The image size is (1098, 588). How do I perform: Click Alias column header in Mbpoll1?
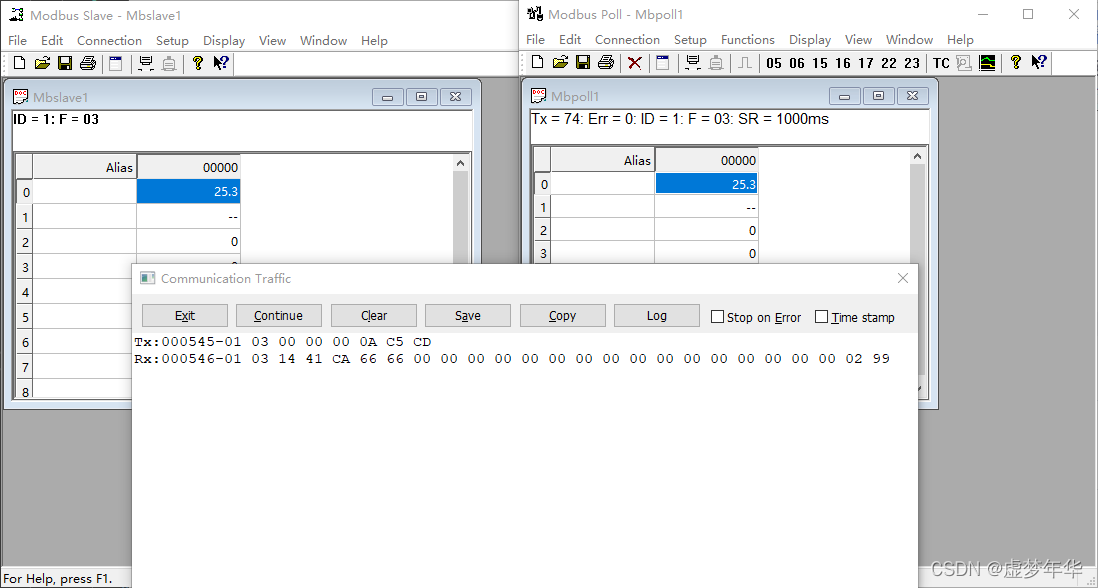tap(602, 160)
